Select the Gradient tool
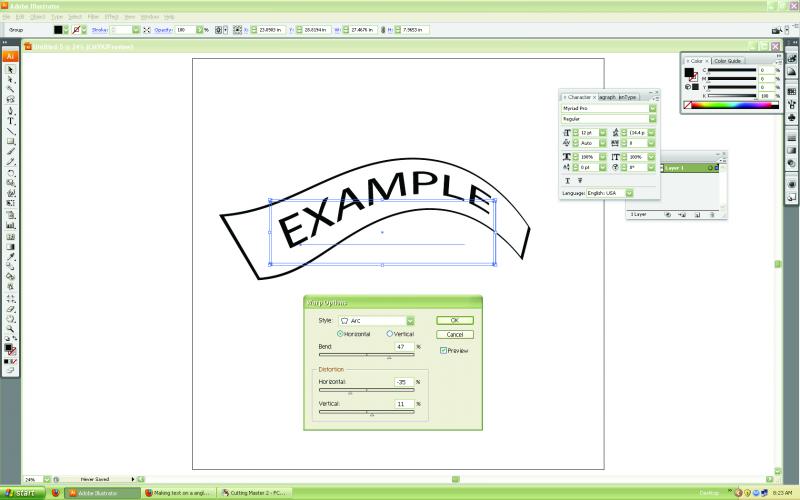This screenshot has height=500, width=800. [x=10, y=247]
